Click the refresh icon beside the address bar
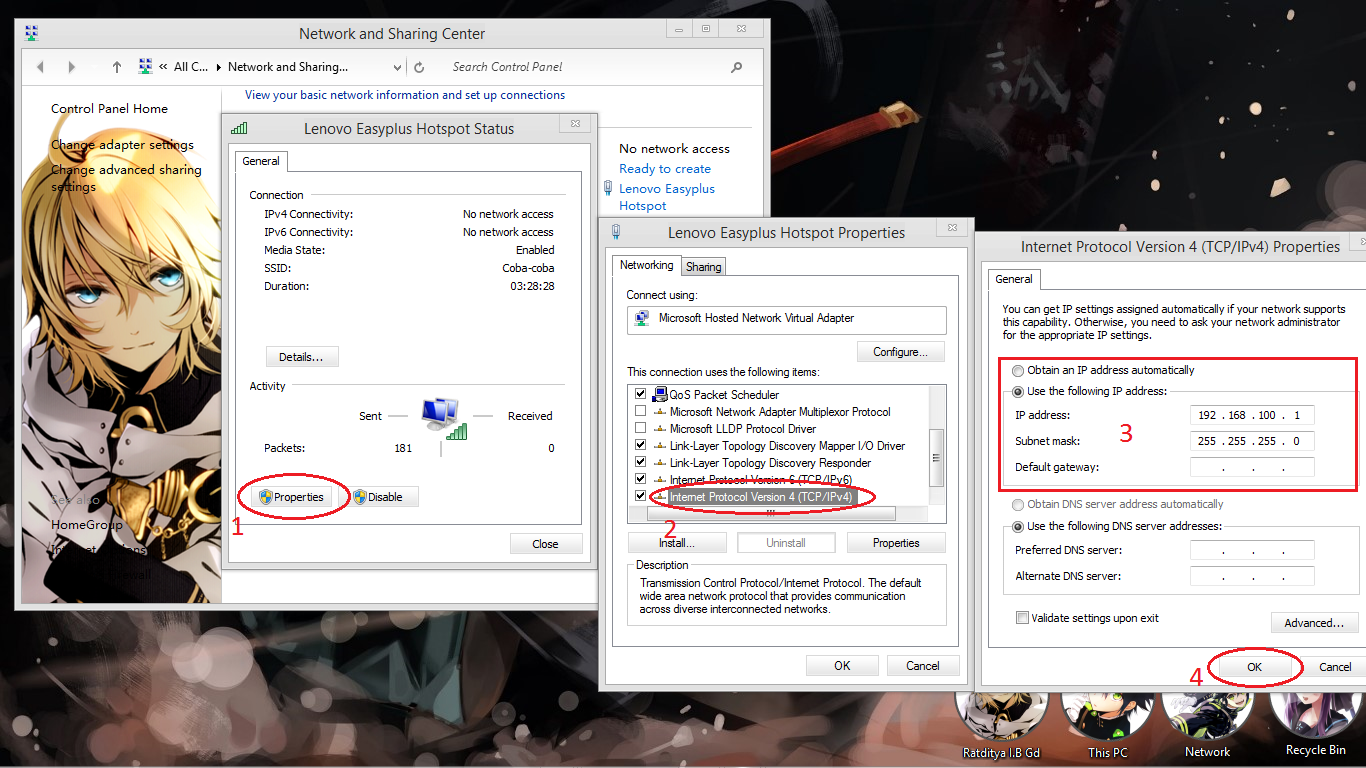Viewport: 1366px width, 768px height. point(418,66)
